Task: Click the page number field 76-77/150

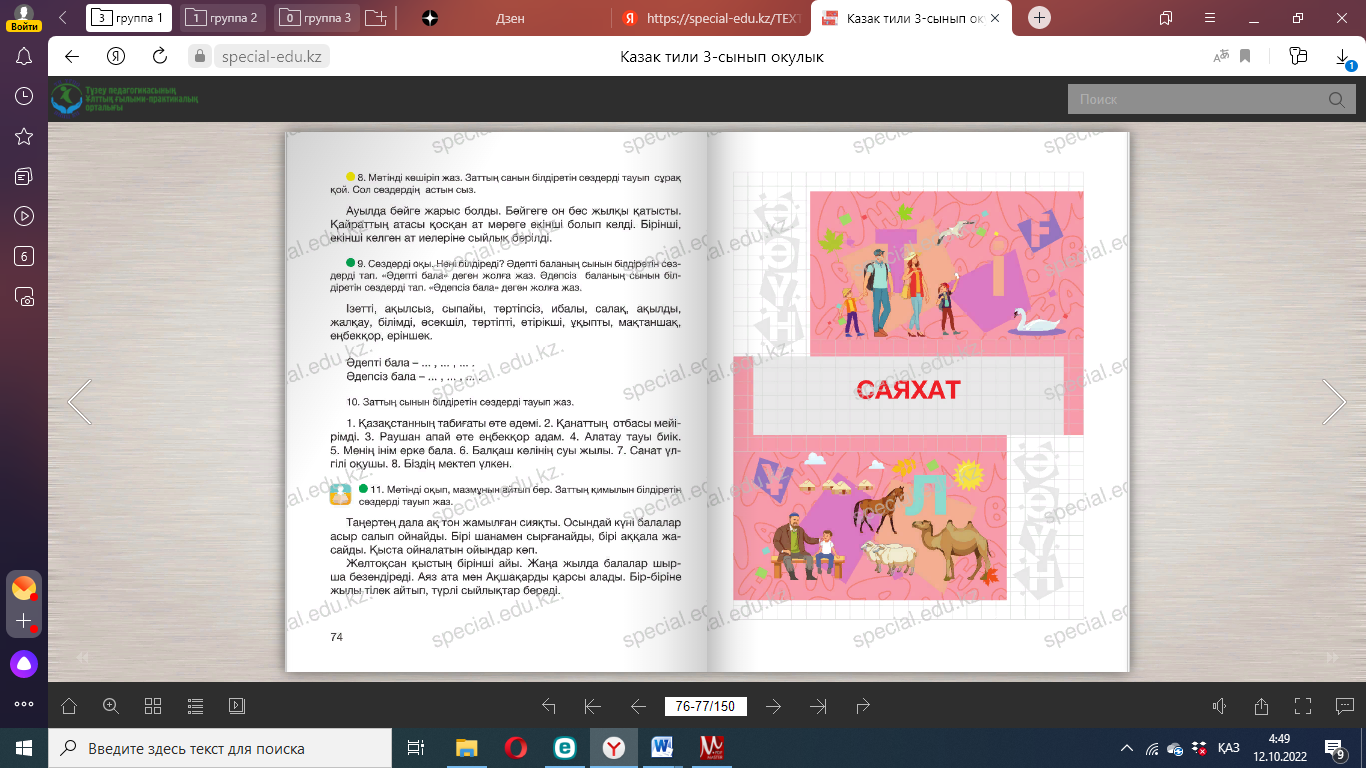Action: 705,706
